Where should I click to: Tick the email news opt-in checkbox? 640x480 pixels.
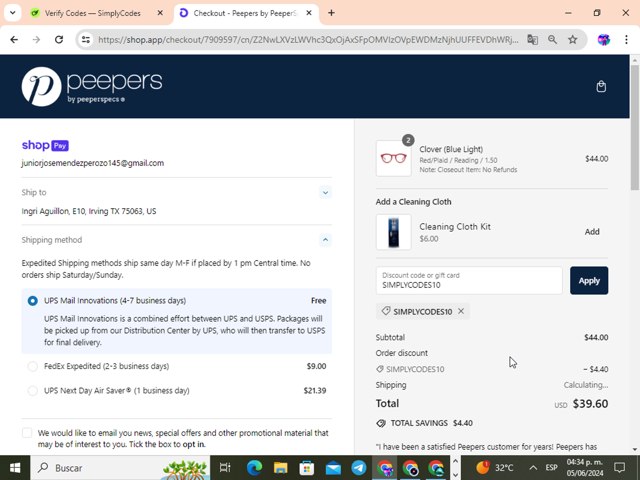[x=27, y=433]
